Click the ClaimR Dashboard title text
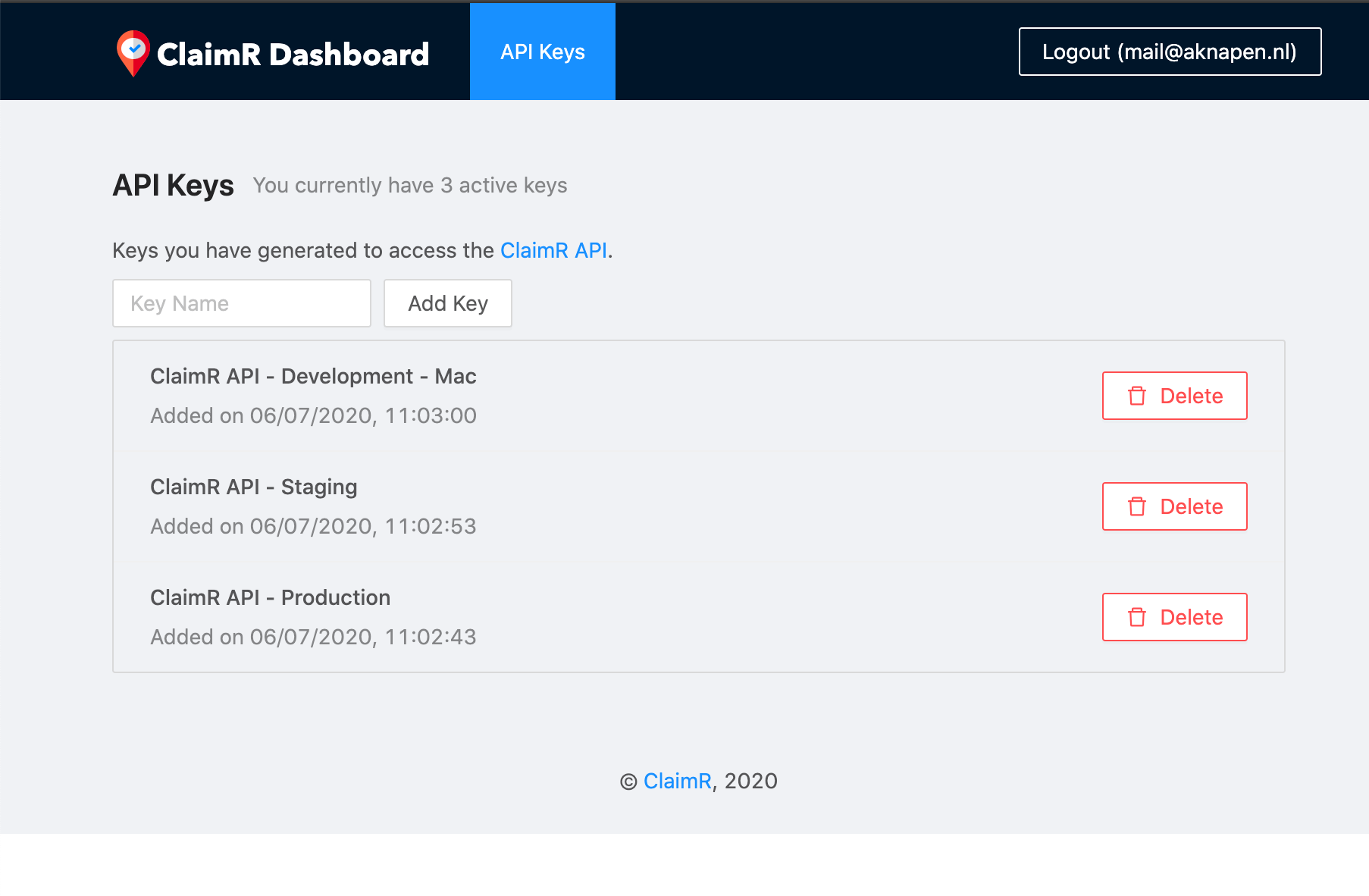The image size is (1369, 896). coord(293,54)
